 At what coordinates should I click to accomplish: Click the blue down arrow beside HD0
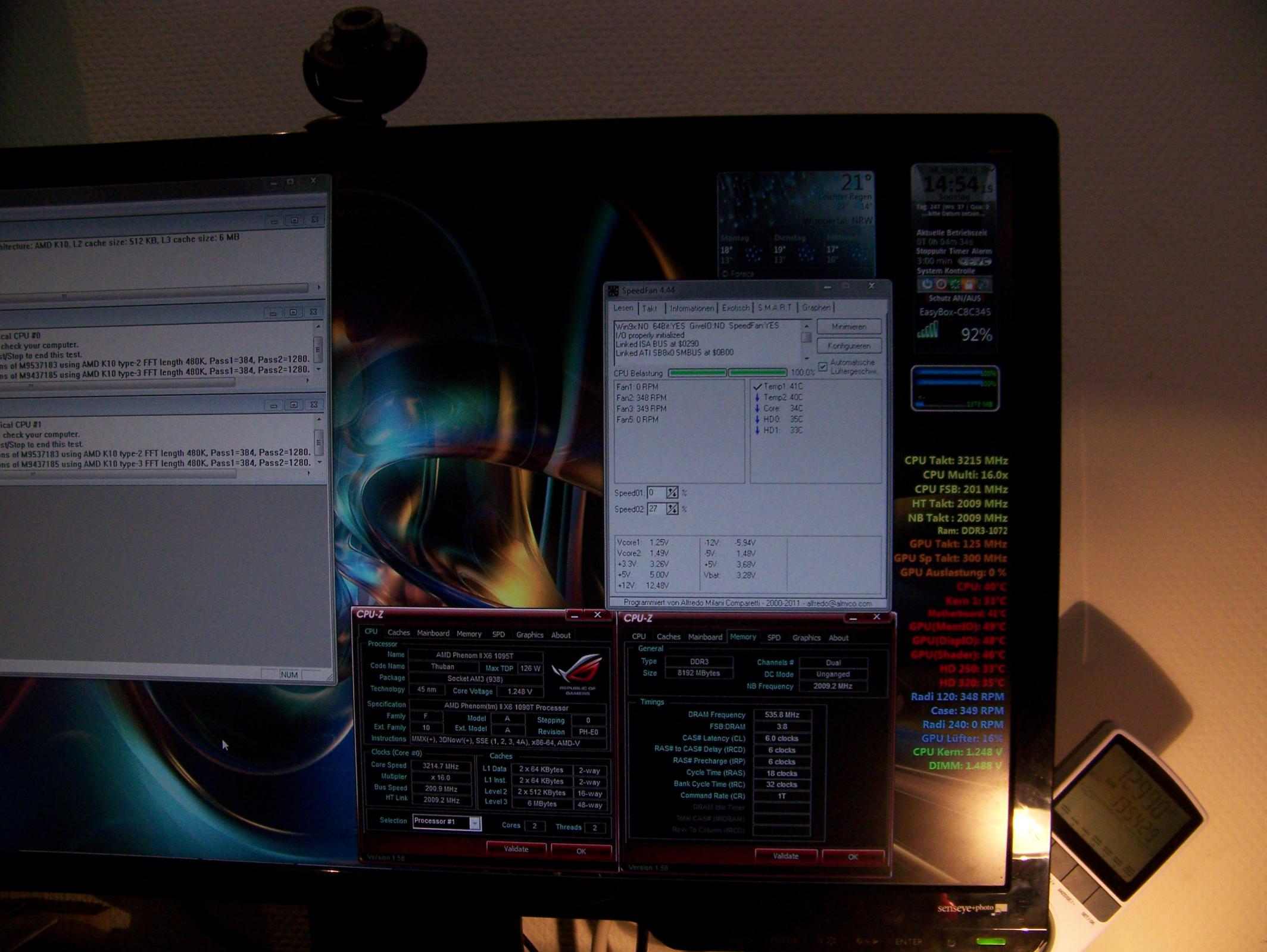click(x=757, y=419)
